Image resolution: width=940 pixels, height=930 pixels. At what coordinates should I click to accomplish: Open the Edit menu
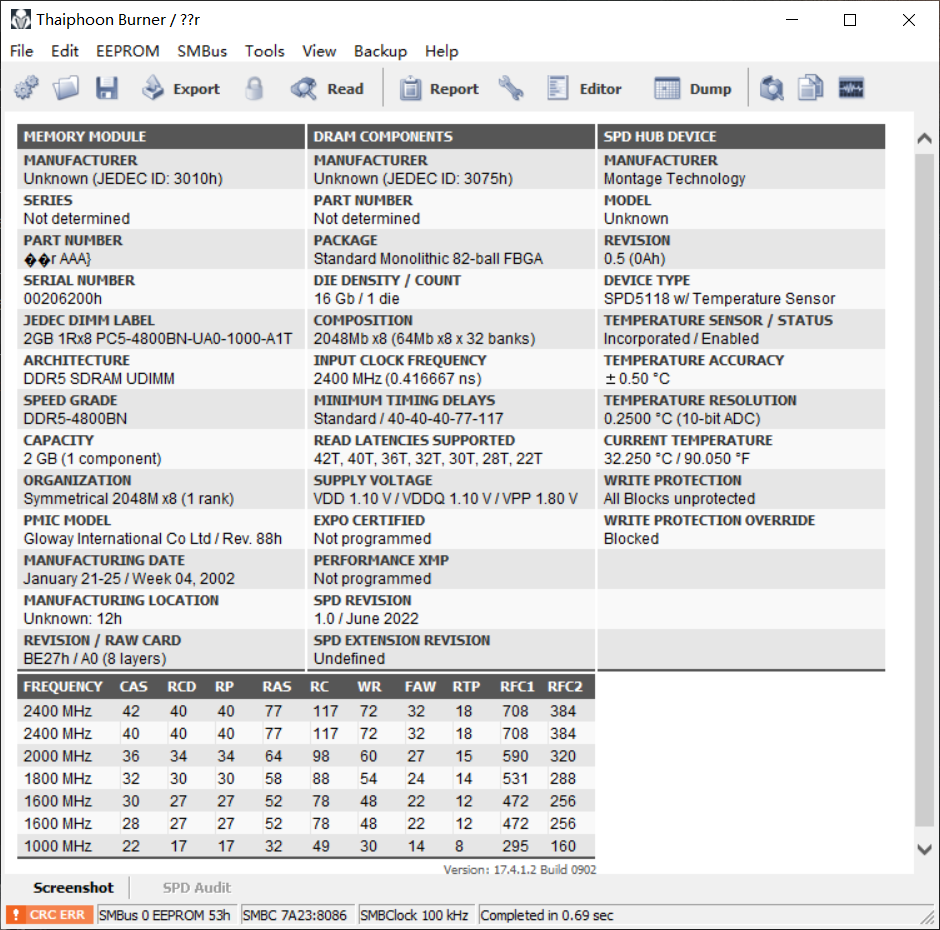[65, 51]
